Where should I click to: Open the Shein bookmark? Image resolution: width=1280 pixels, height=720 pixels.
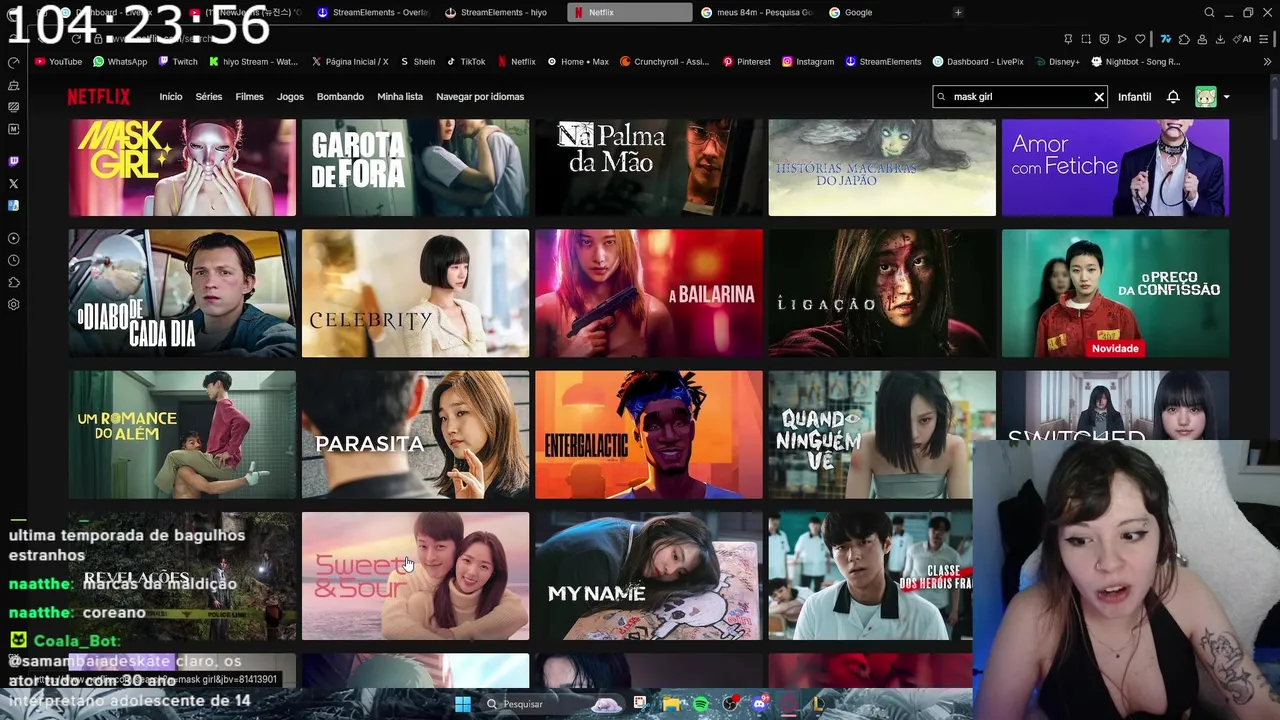(417, 62)
